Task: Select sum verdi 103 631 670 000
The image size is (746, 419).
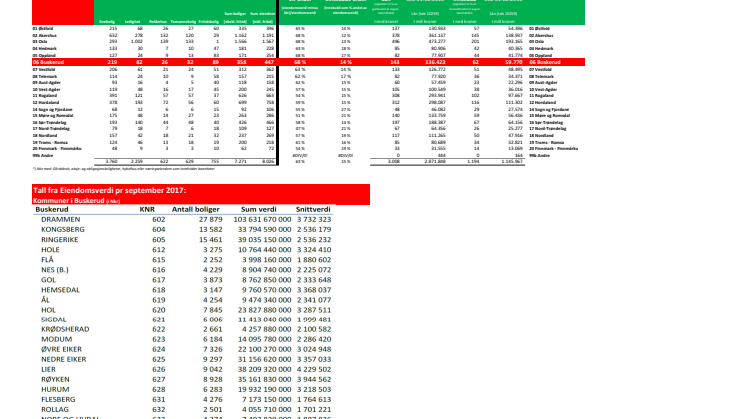Action: (x=262, y=219)
